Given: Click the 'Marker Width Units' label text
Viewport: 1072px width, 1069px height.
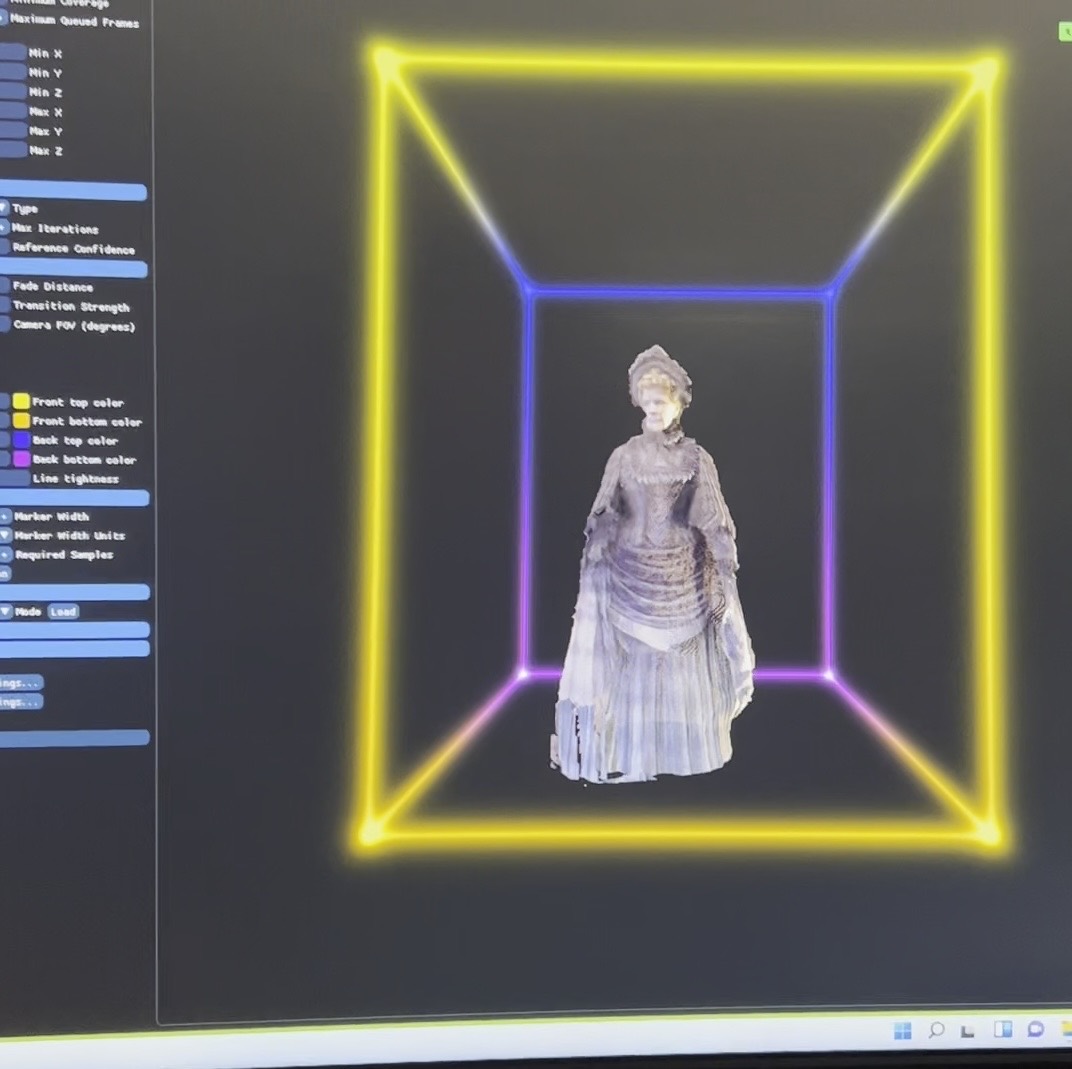Looking at the screenshot, I should coord(70,535).
